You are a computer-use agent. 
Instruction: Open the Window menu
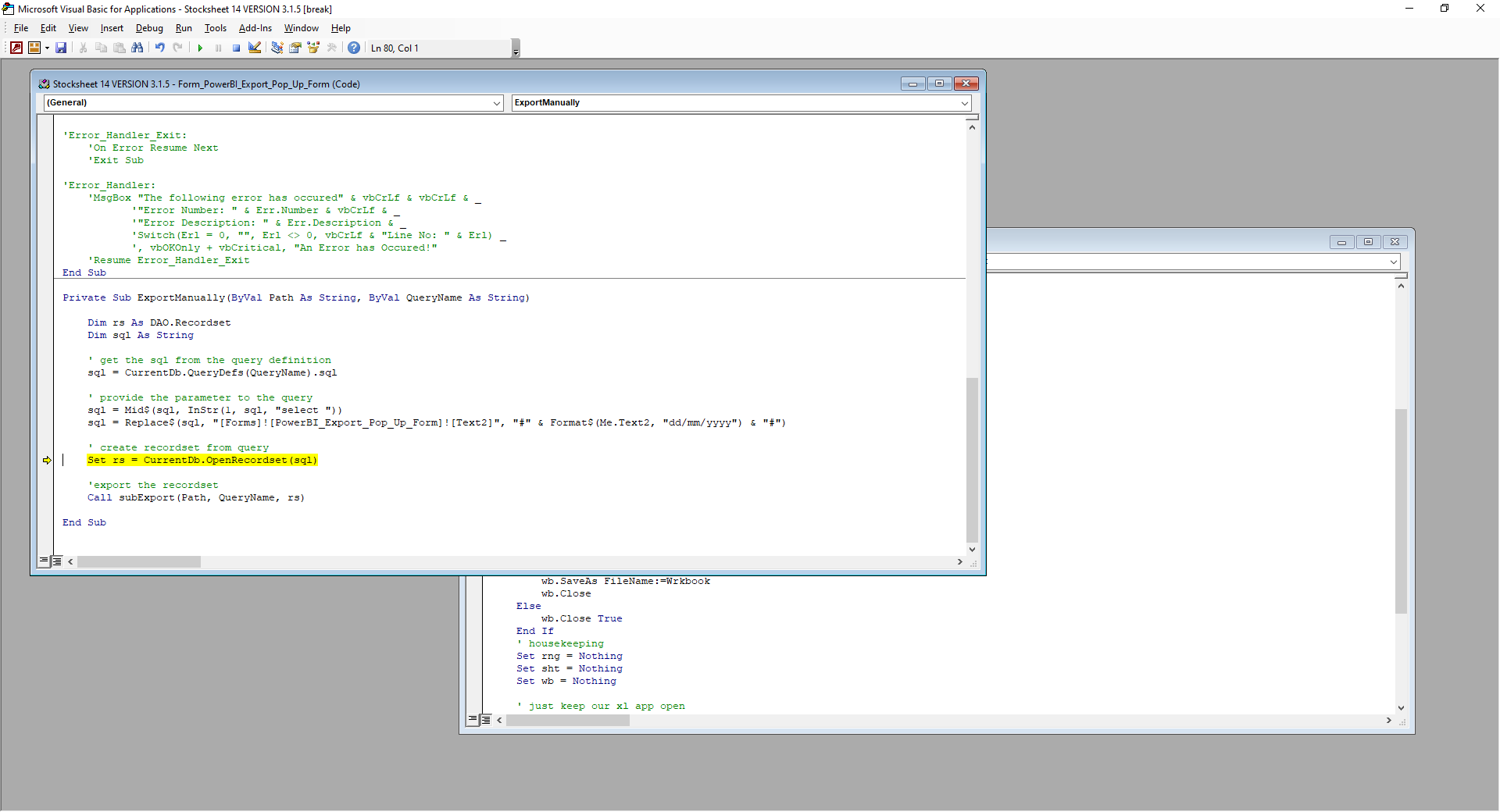[x=301, y=28]
